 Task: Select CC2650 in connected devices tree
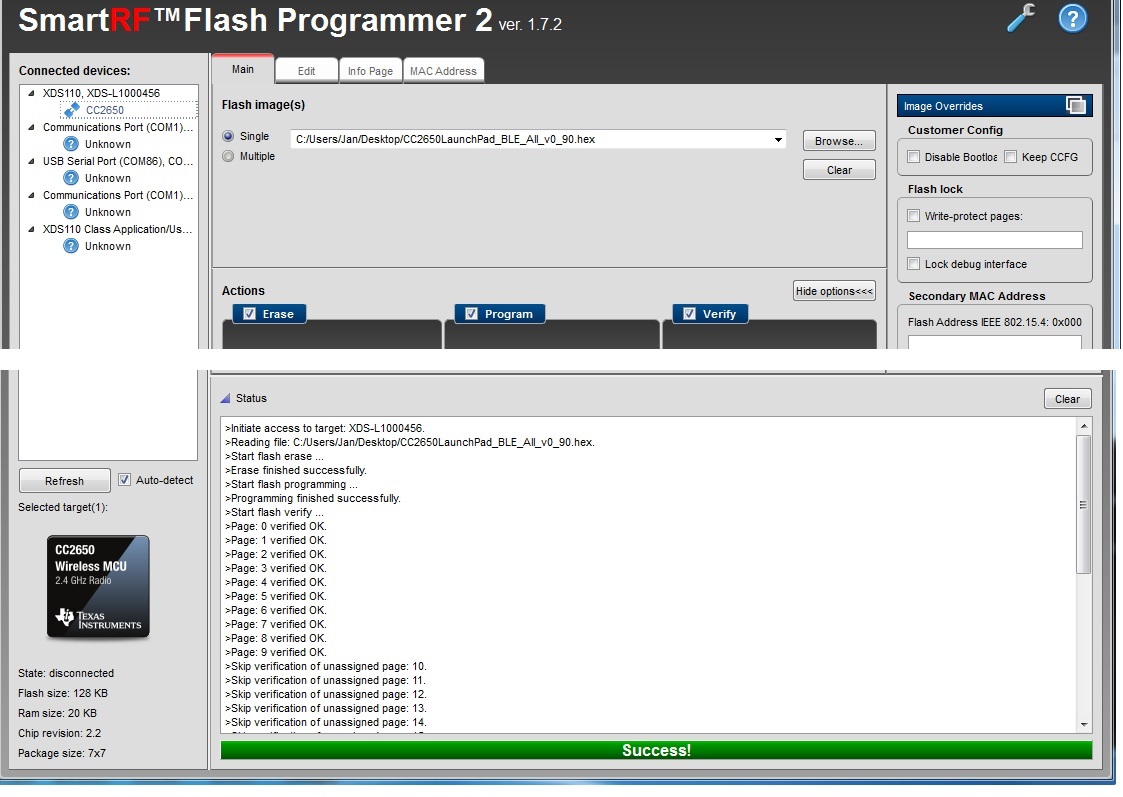(105, 110)
